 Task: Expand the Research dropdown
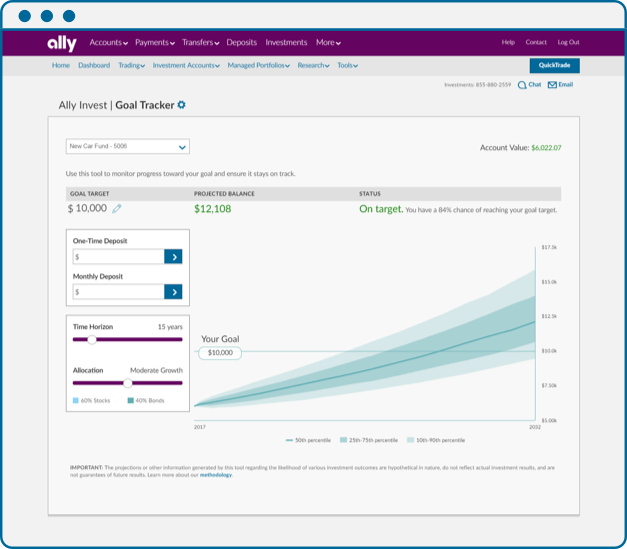pos(313,65)
